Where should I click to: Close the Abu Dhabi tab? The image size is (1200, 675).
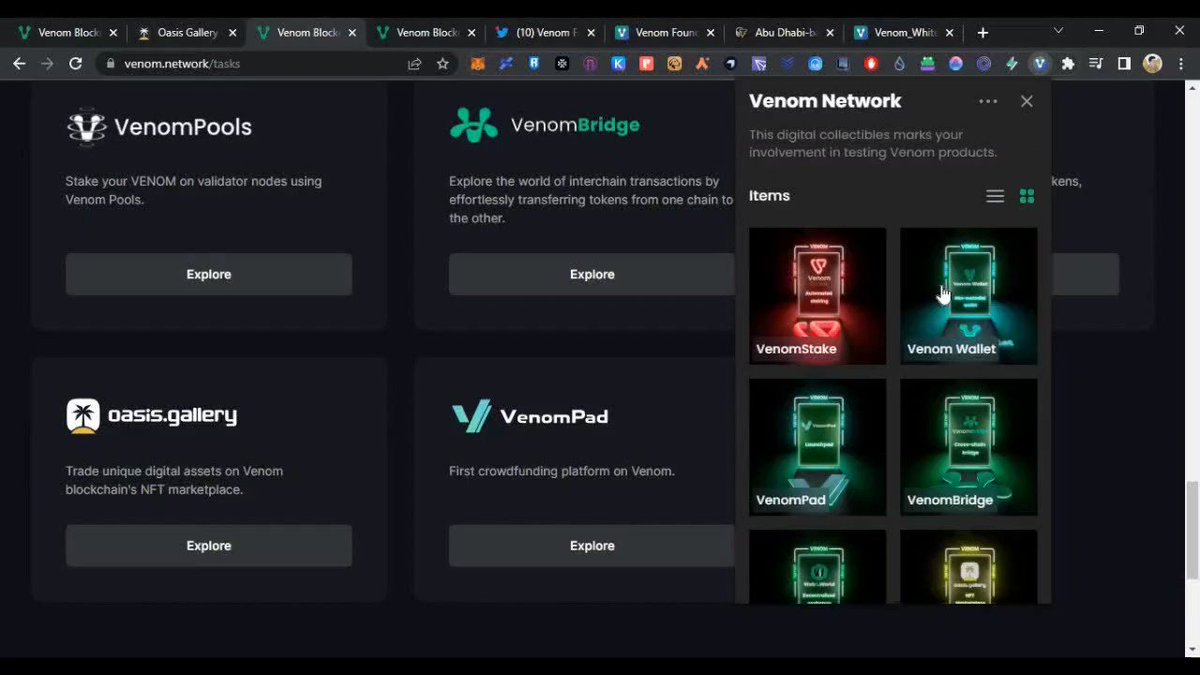click(830, 32)
